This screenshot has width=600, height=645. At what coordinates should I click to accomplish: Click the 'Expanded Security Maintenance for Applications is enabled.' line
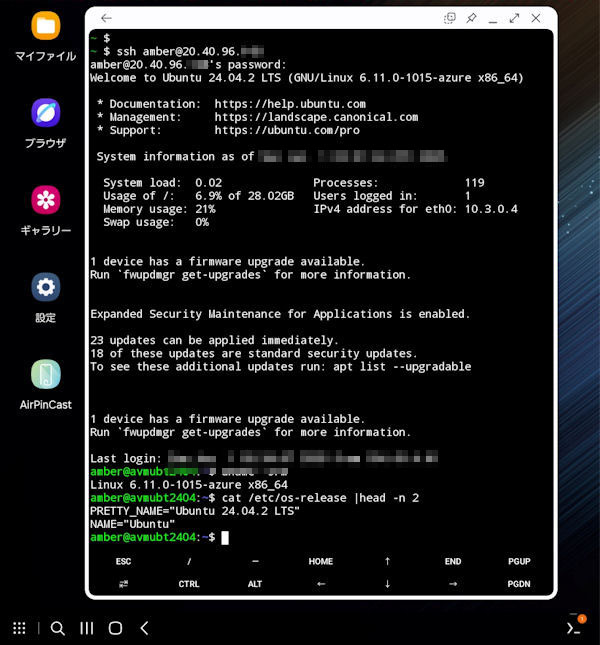click(x=280, y=314)
